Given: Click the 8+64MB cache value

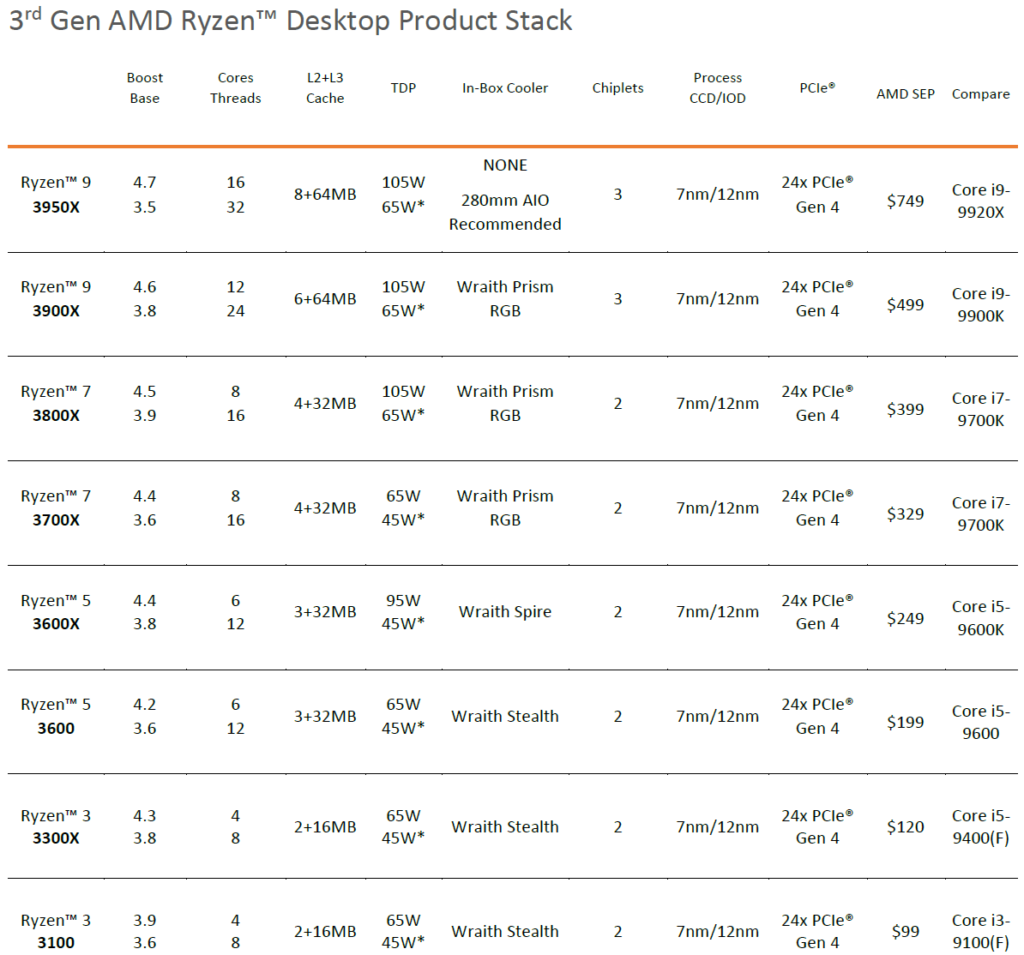Looking at the screenshot, I should tap(325, 195).
